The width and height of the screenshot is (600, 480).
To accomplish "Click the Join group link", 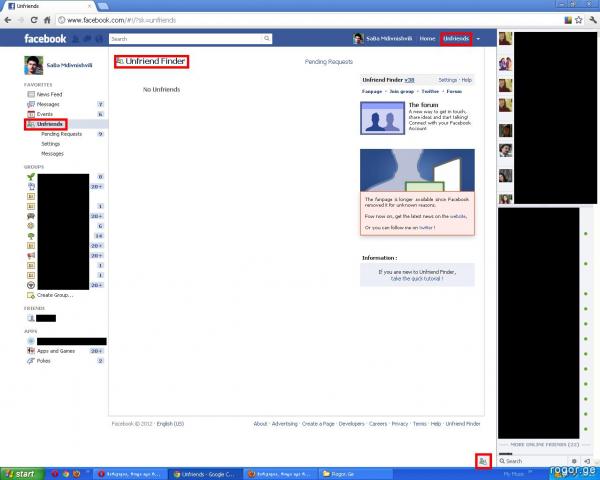I will (x=402, y=91).
